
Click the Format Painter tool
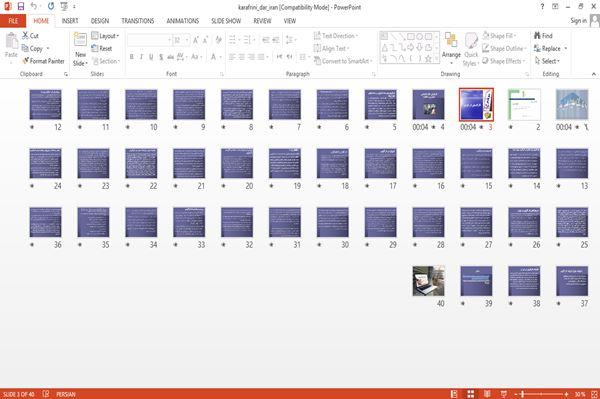click(43, 61)
